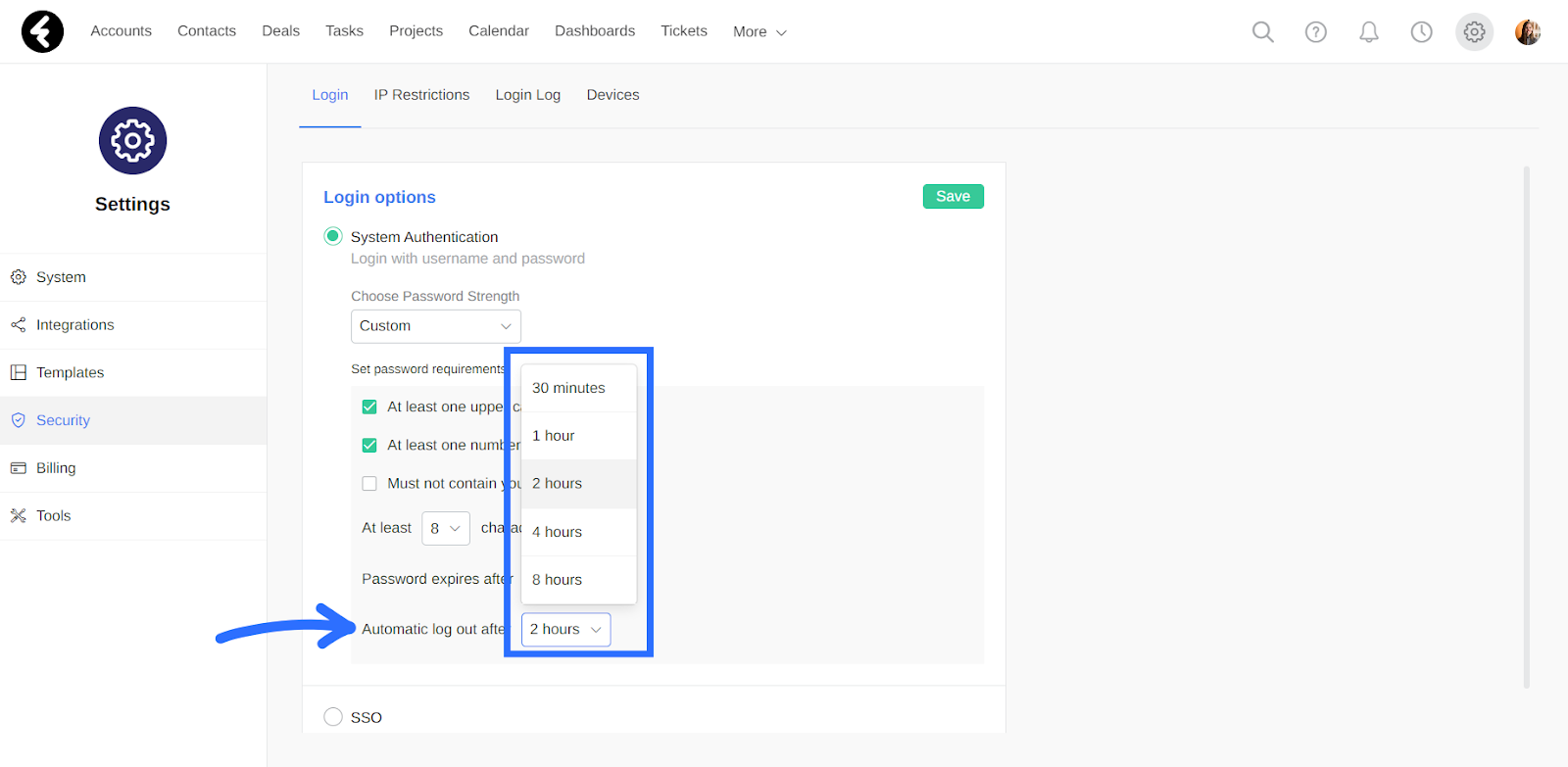Collapse the Automatic log out 2 hours dropdown
Screen dimensions: 1568x767
coord(566,629)
